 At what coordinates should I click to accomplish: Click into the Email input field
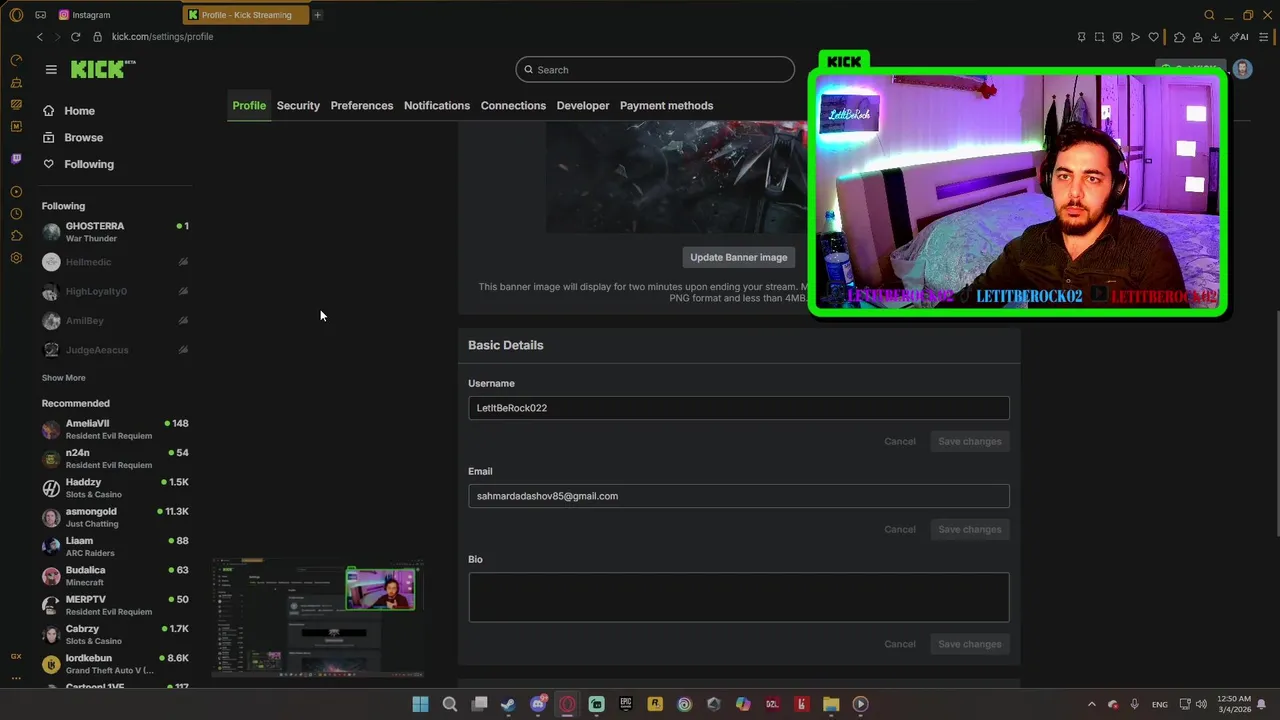(x=738, y=496)
